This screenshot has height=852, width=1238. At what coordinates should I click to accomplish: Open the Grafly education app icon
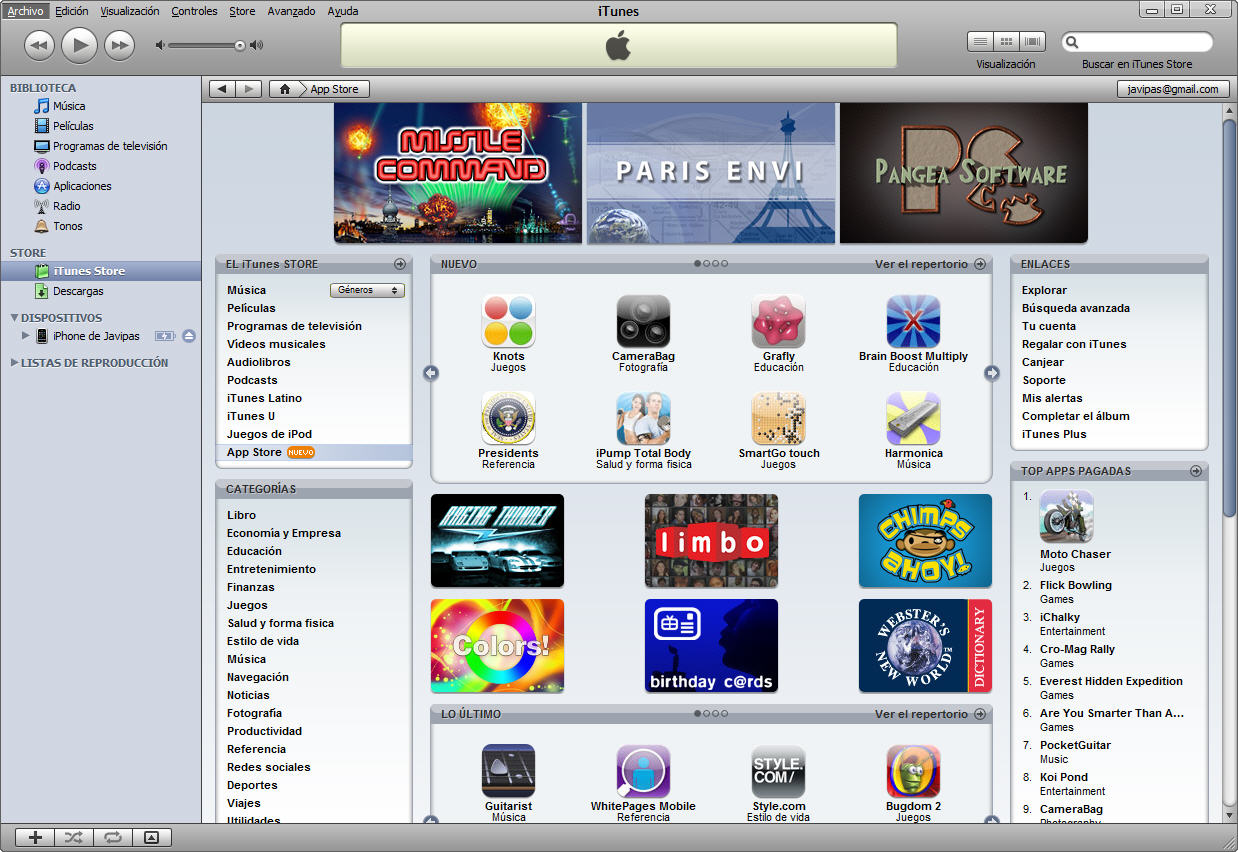778,321
